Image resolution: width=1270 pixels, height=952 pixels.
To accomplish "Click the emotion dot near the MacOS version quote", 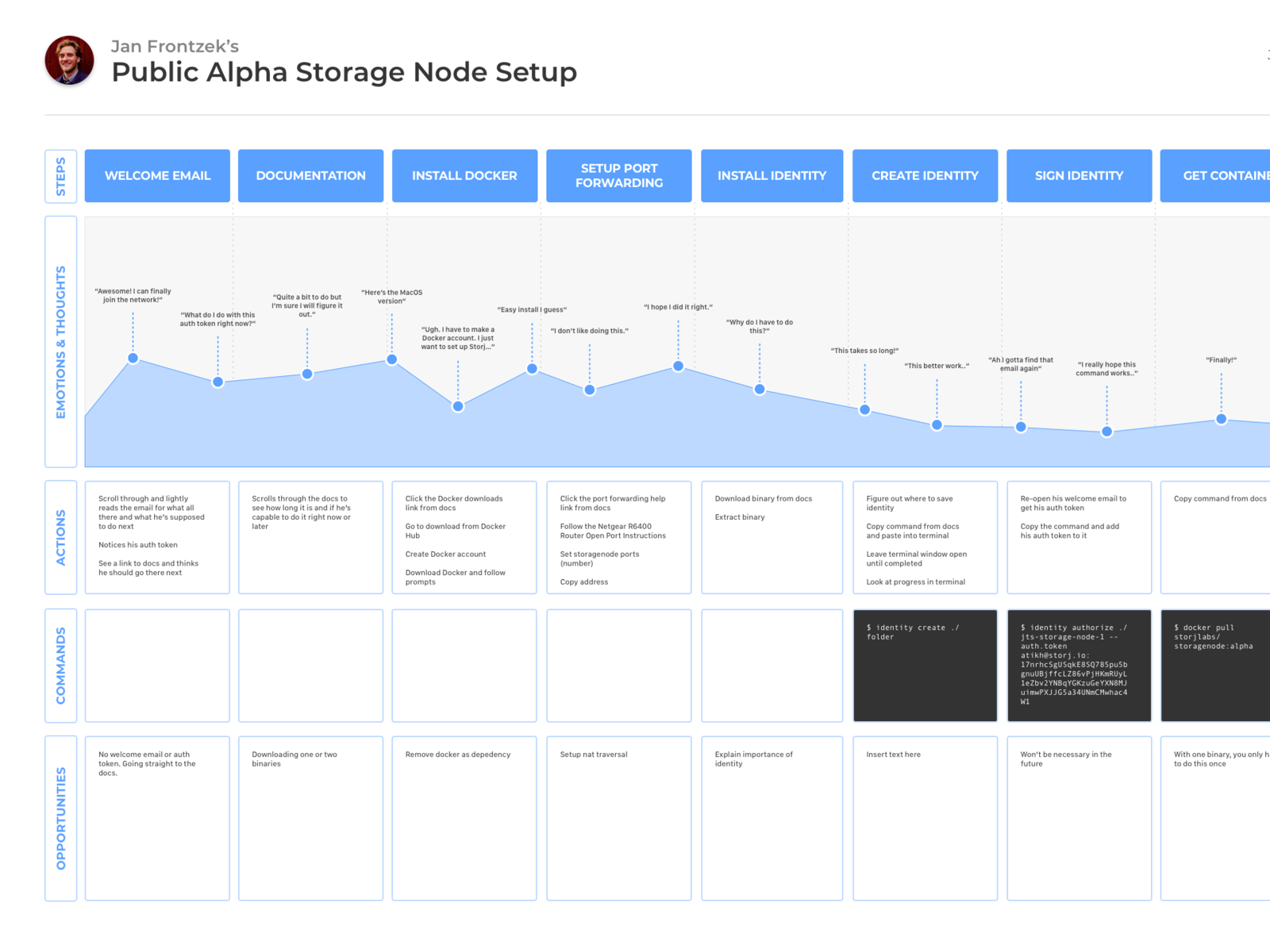I will pos(392,359).
